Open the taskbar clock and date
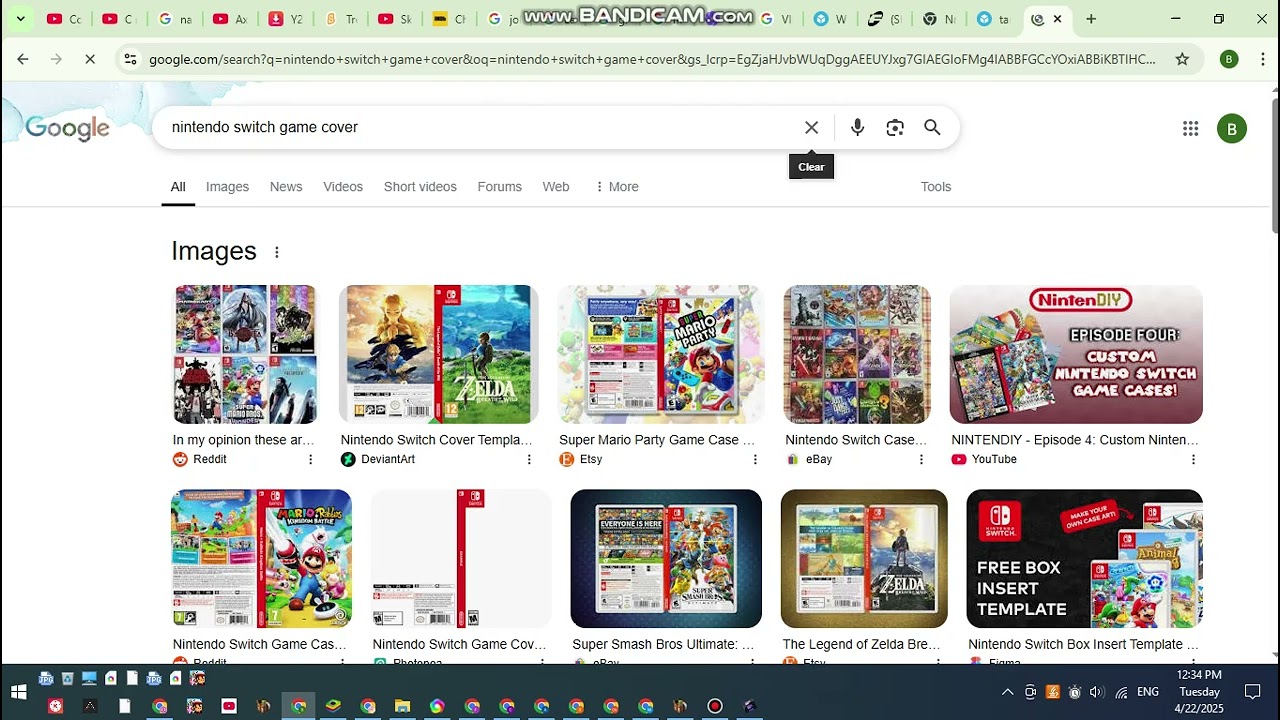Screen dimensions: 1280x720 pos(1199,692)
